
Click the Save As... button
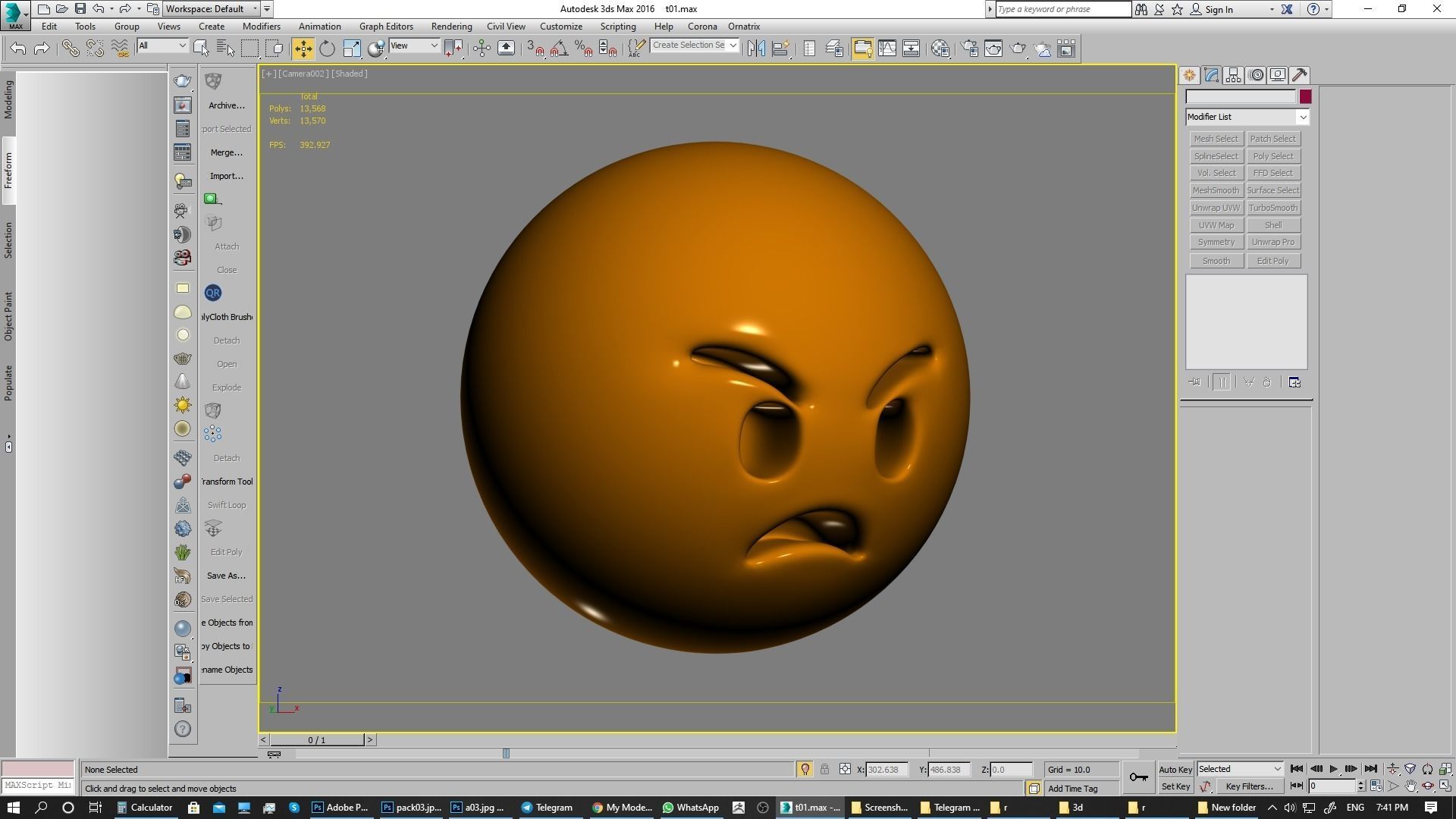click(x=226, y=576)
